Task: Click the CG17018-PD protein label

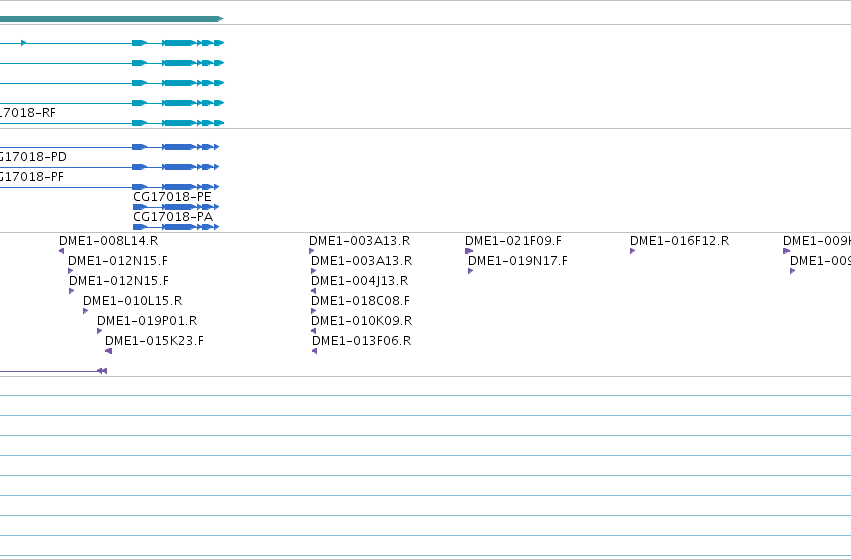Action: click(33, 157)
